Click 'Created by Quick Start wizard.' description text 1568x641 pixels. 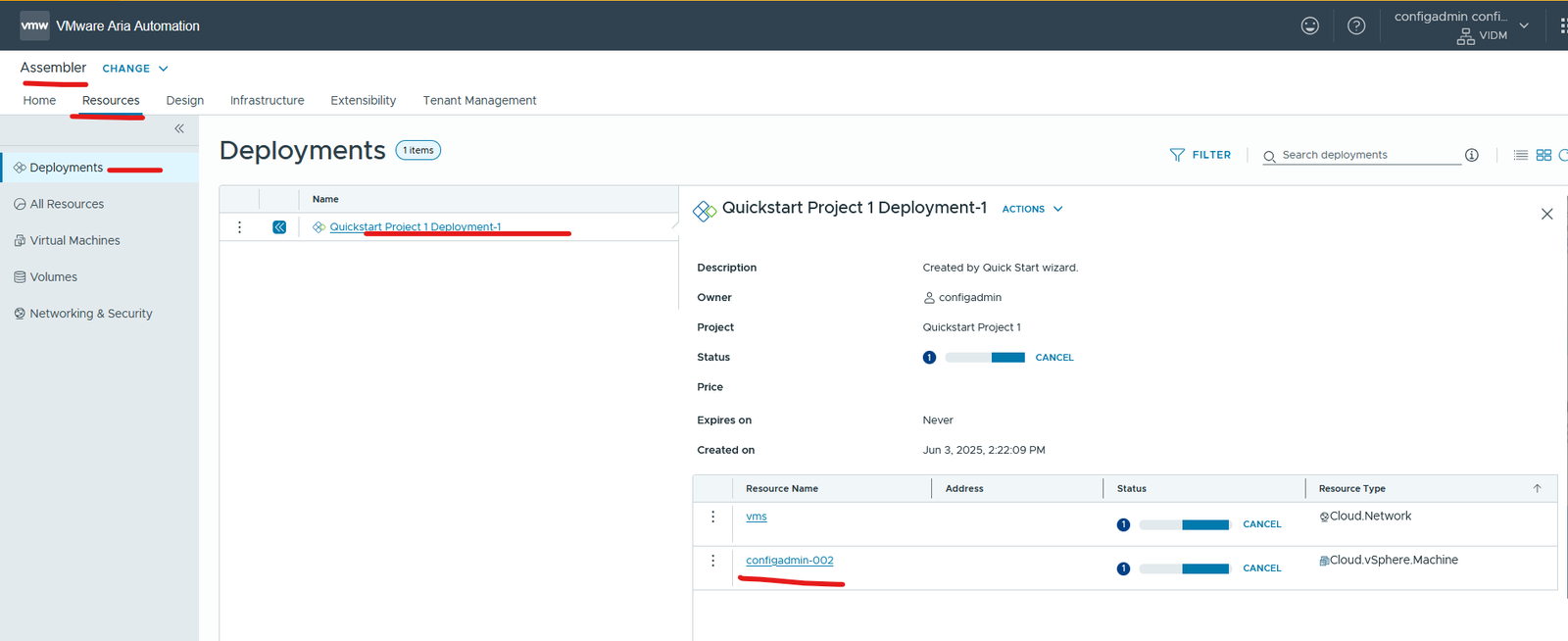(x=1000, y=268)
